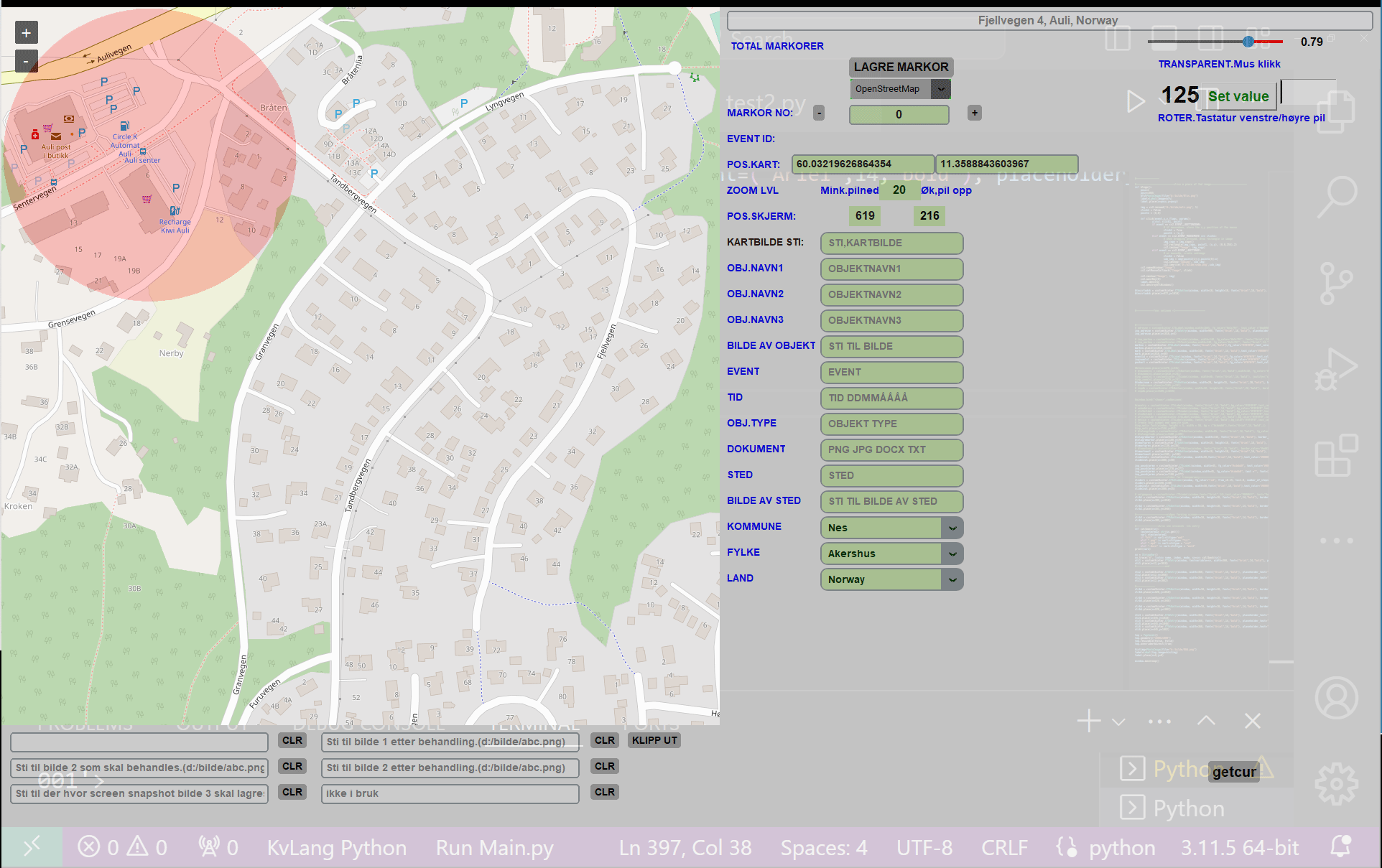Open the Extensions sidebar icon

tap(1336, 455)
